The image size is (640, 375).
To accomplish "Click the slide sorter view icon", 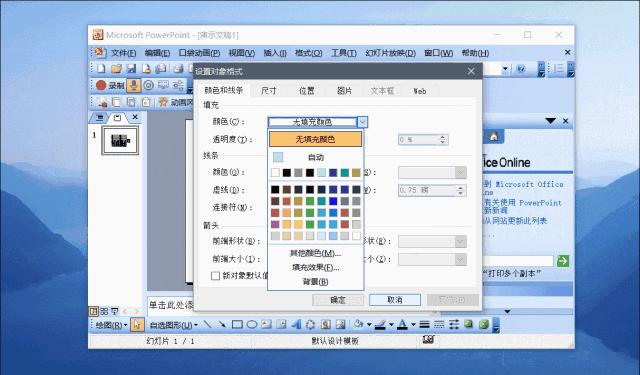I will click(x=104, y=311).
